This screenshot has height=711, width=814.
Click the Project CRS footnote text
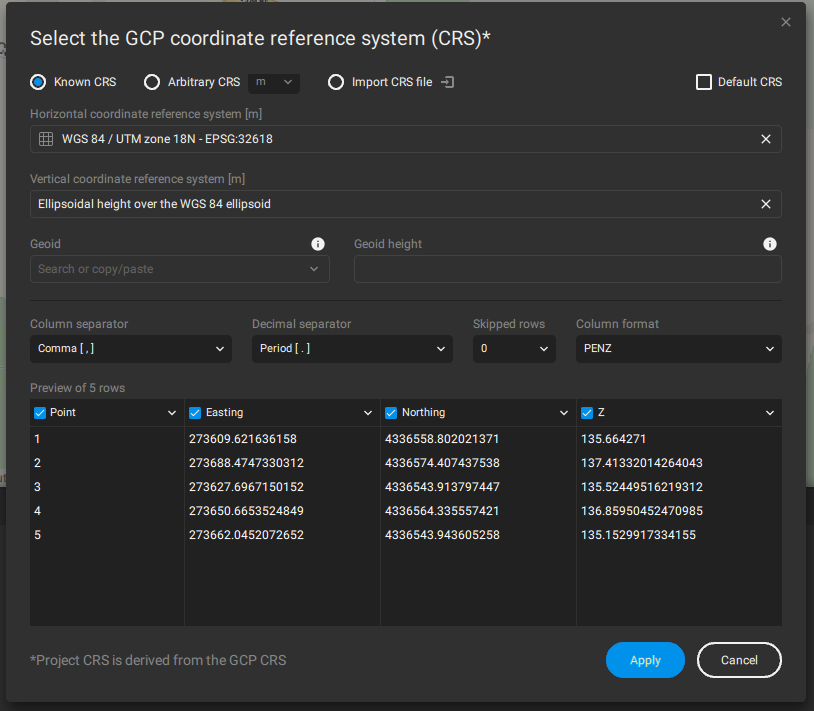pos(158,660)
